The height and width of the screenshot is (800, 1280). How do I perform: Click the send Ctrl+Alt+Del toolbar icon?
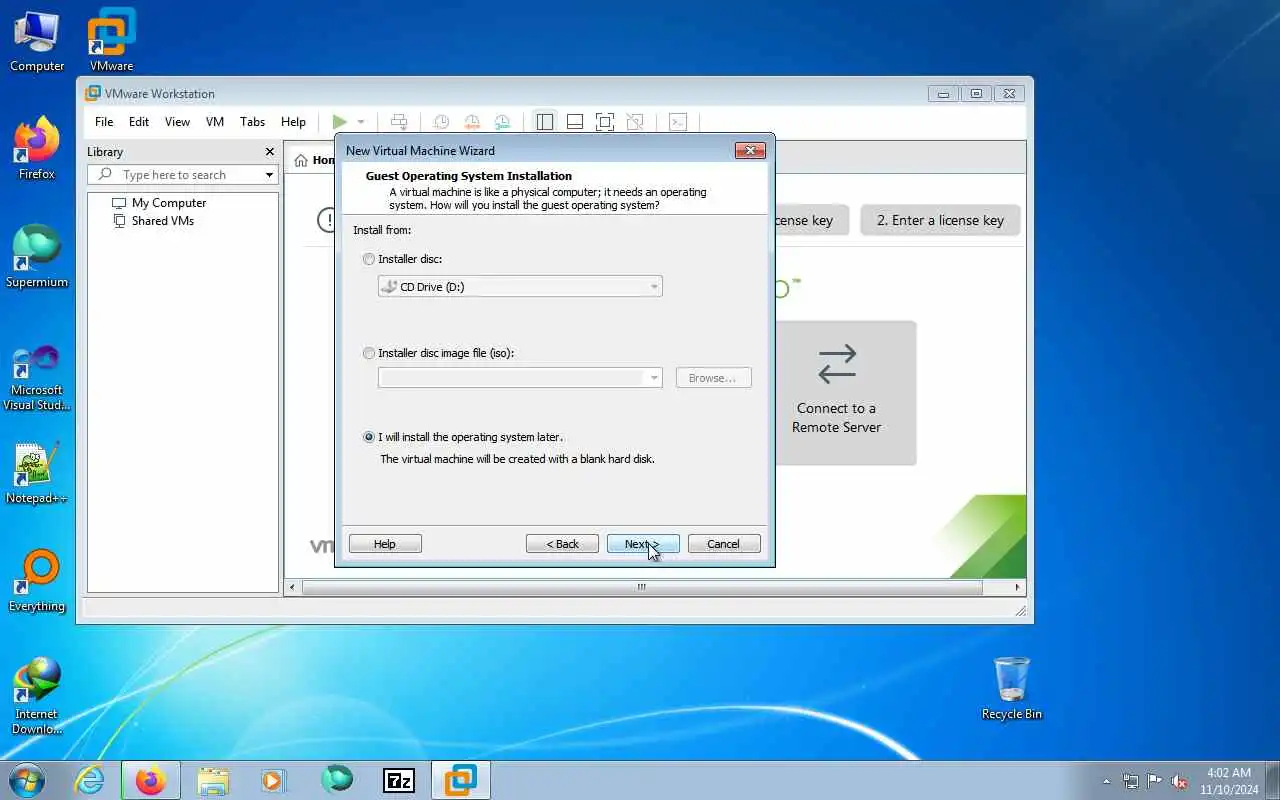[399, 122]
